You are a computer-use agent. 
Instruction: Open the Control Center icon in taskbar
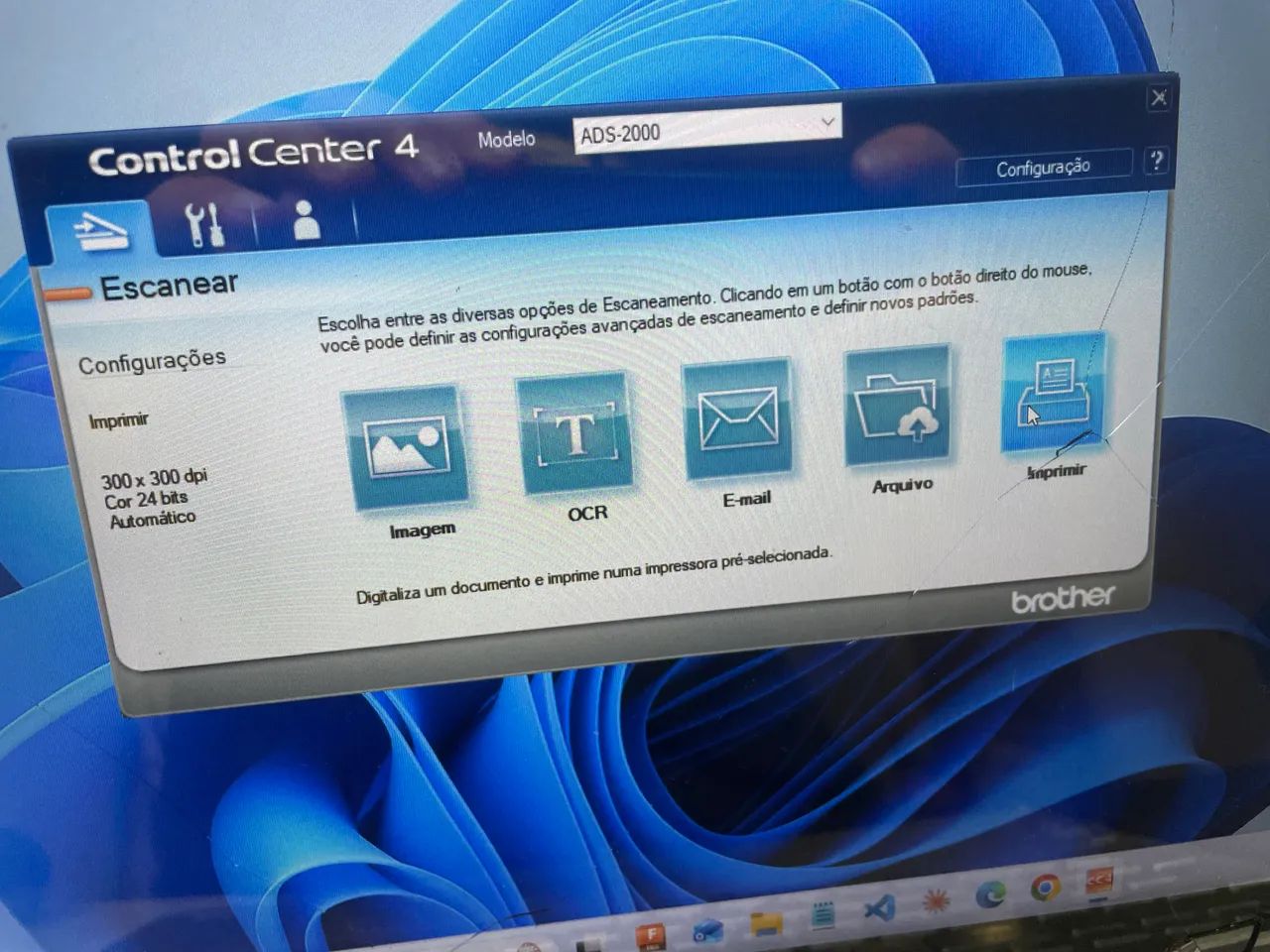pos(1099,881)
